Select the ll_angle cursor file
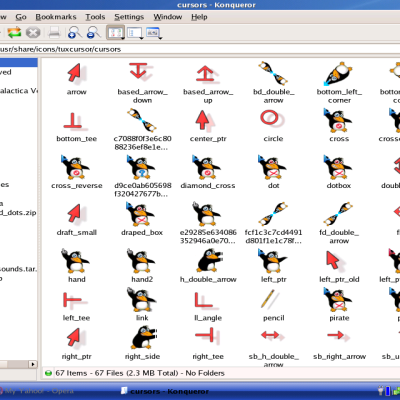Viewport: 400px width, 400px height. pos(208,307)
